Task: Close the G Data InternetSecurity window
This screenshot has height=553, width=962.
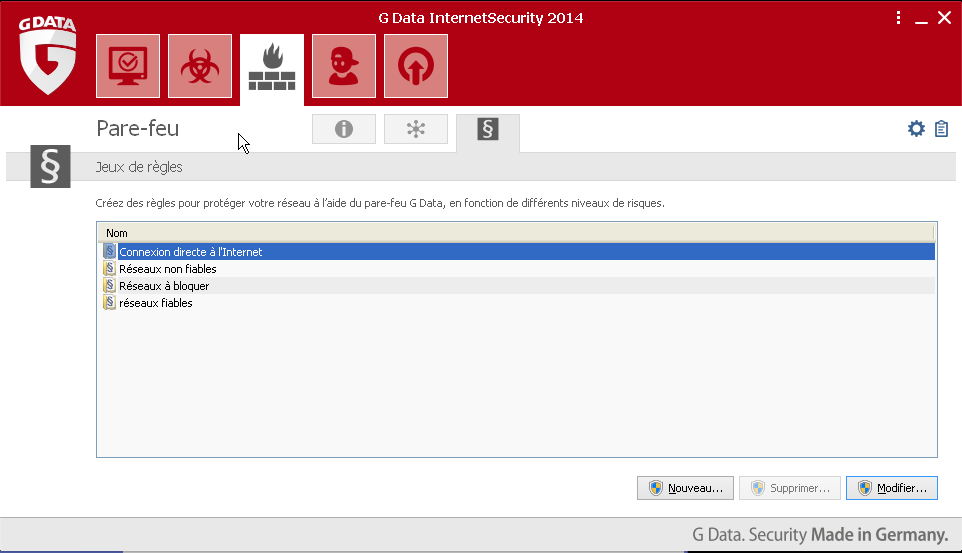Action: coord(944,18)
